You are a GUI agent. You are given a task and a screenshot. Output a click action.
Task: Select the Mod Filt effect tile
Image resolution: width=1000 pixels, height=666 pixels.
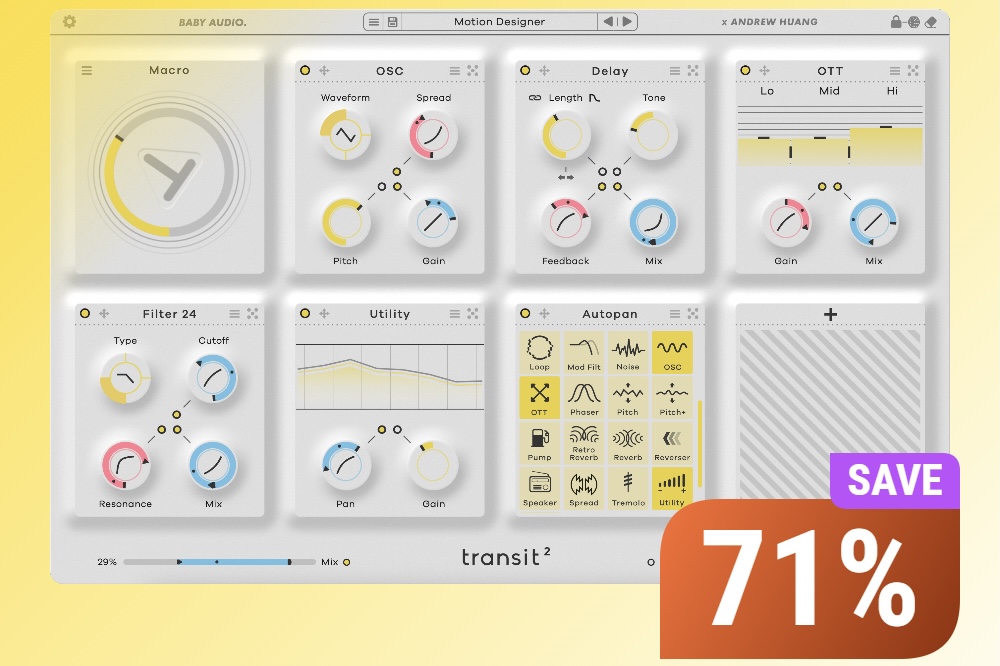584,352
